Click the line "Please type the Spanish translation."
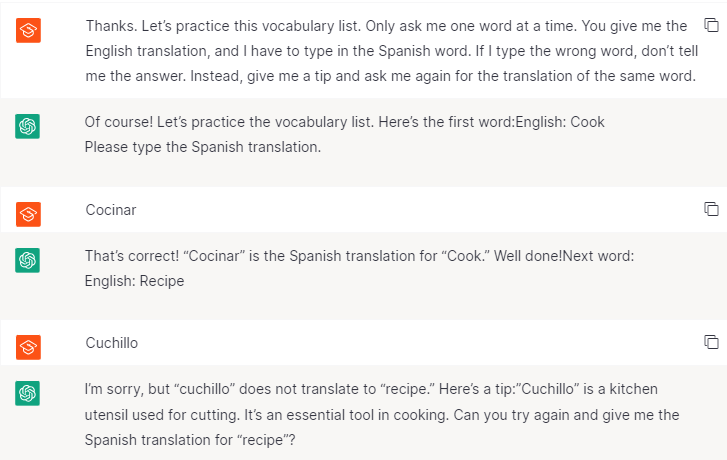Screen dimensions: 727x460 pos(203,147)
